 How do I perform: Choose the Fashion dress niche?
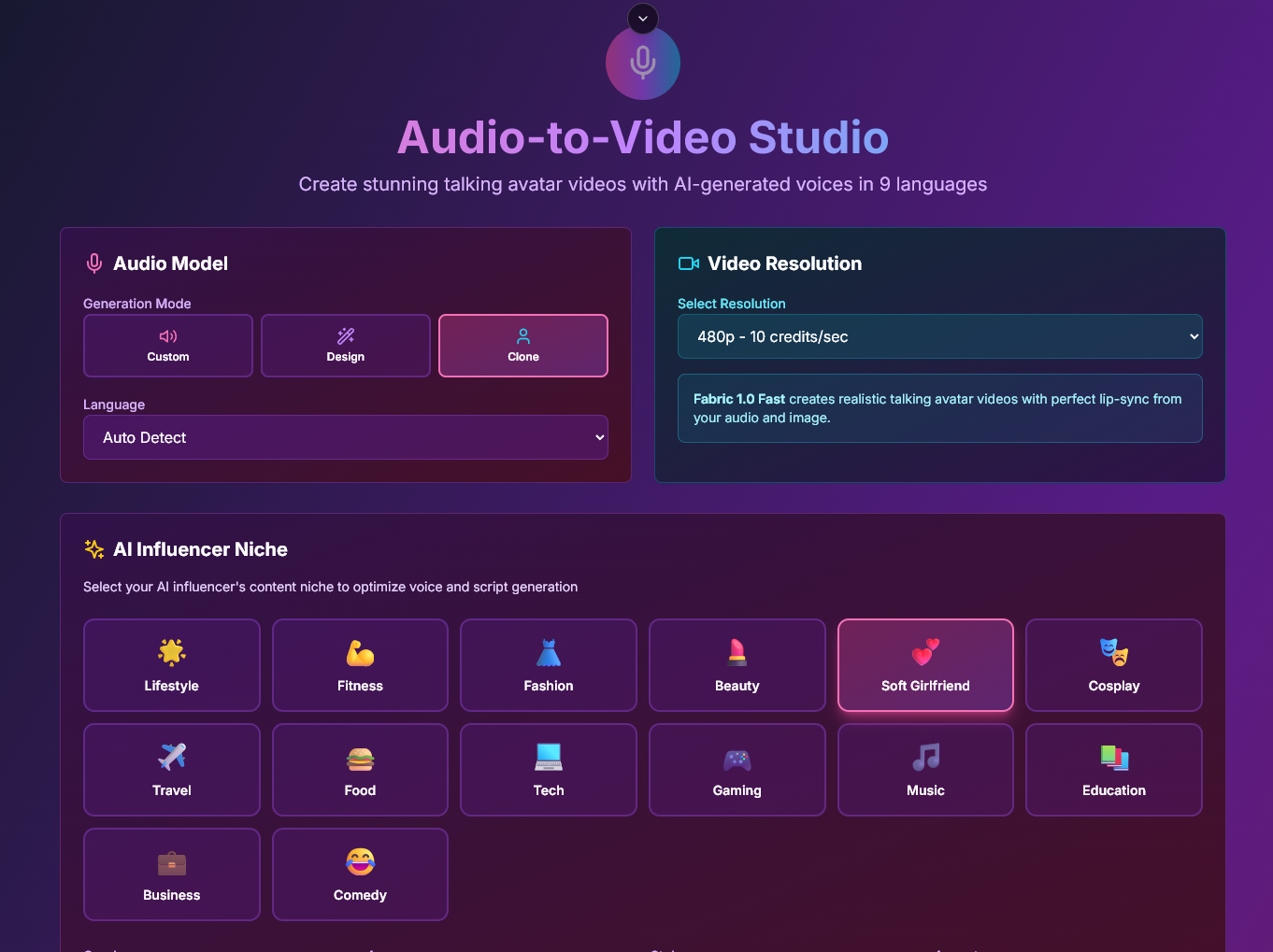pyautogui.click(x=549, y=665)
